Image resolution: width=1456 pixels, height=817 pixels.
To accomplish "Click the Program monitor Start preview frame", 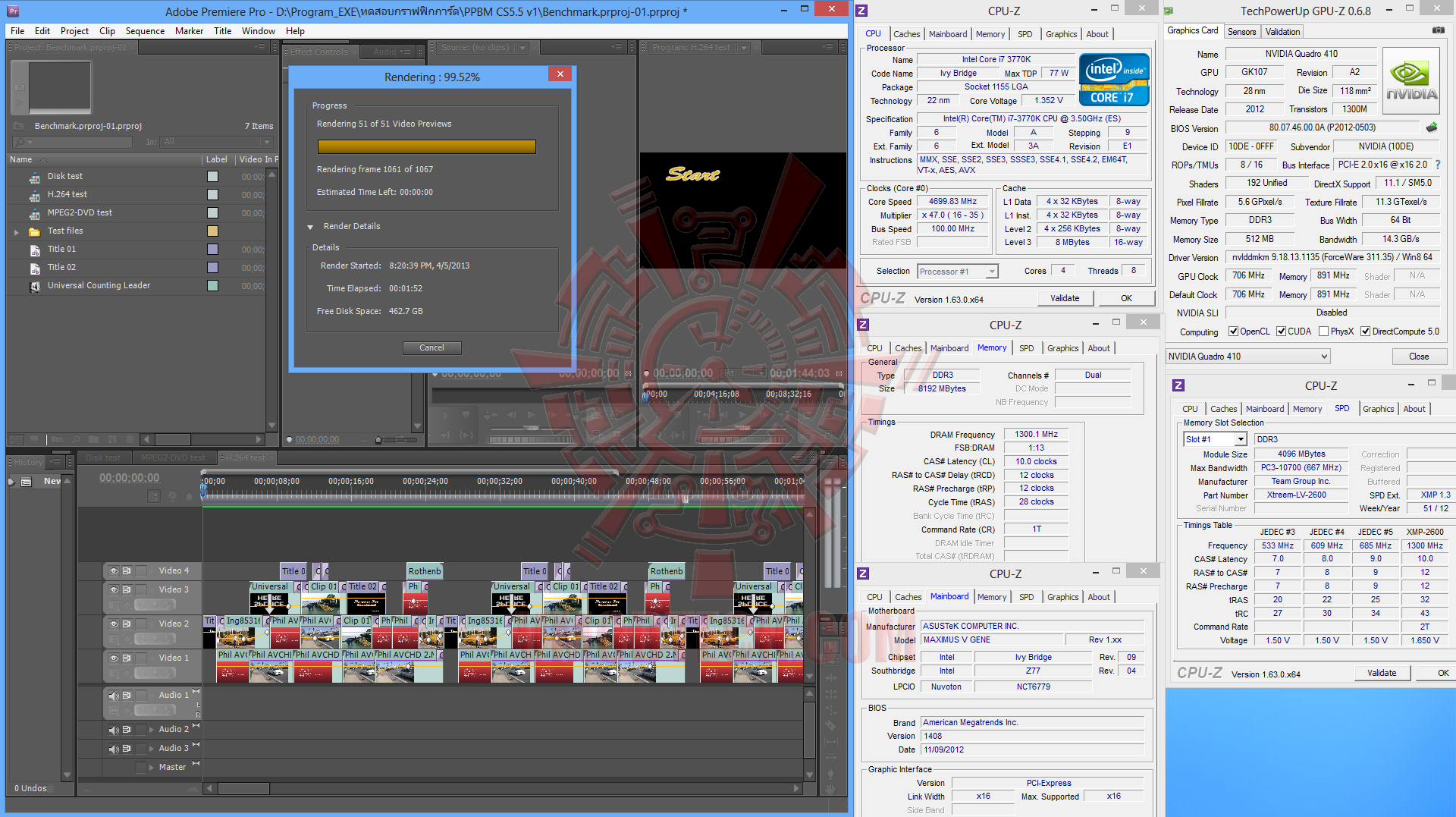I will pyautogui.click(x=742, y=211).
